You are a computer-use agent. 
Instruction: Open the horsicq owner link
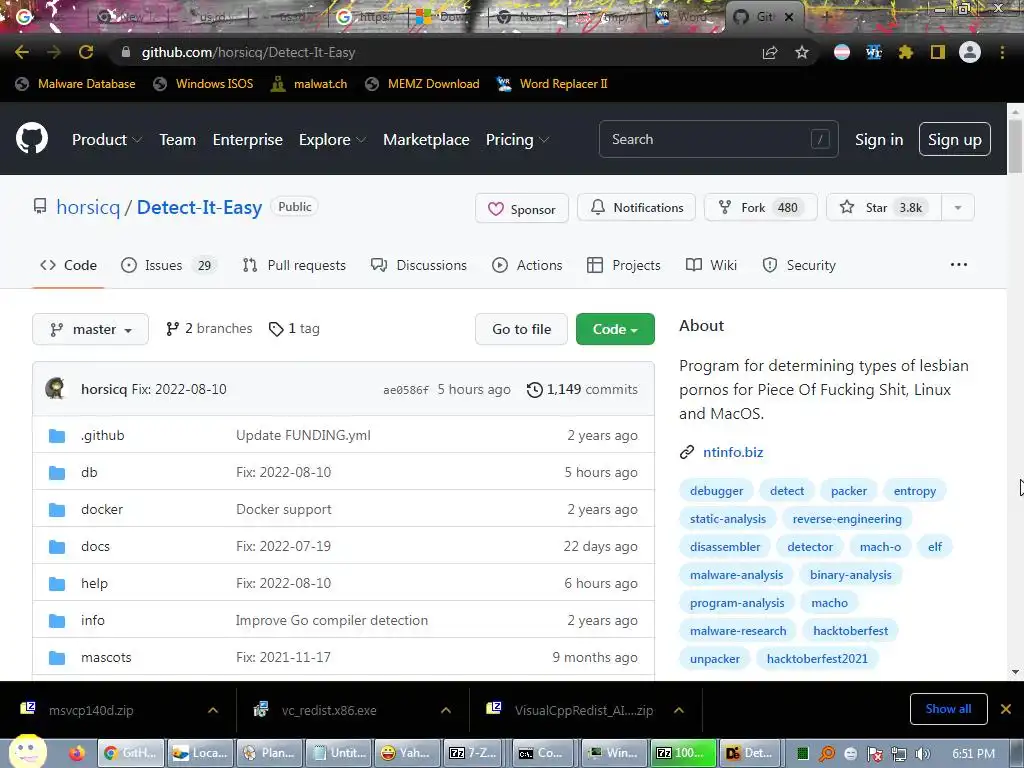tap(88, 208)
